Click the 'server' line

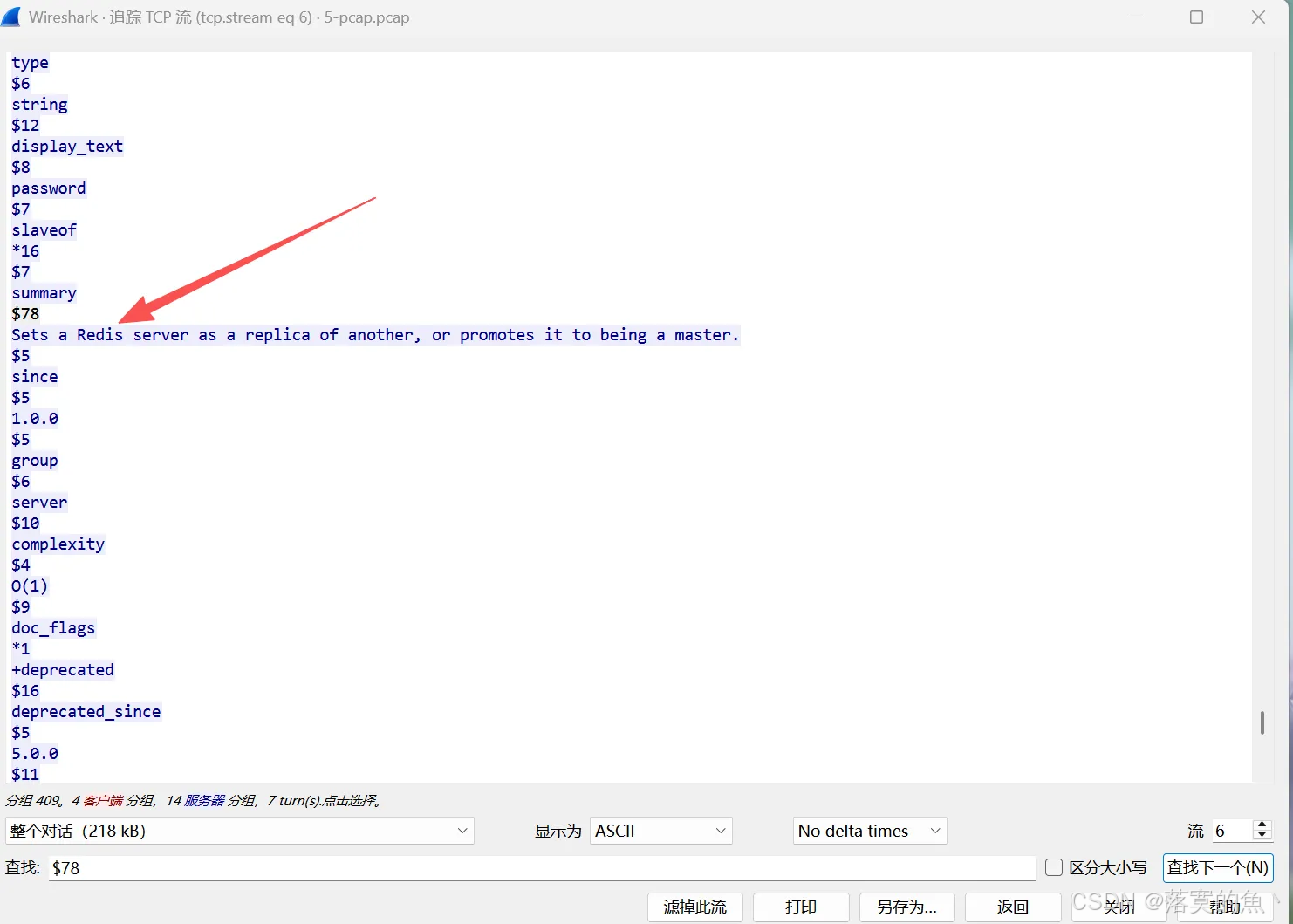coord(39,503)
